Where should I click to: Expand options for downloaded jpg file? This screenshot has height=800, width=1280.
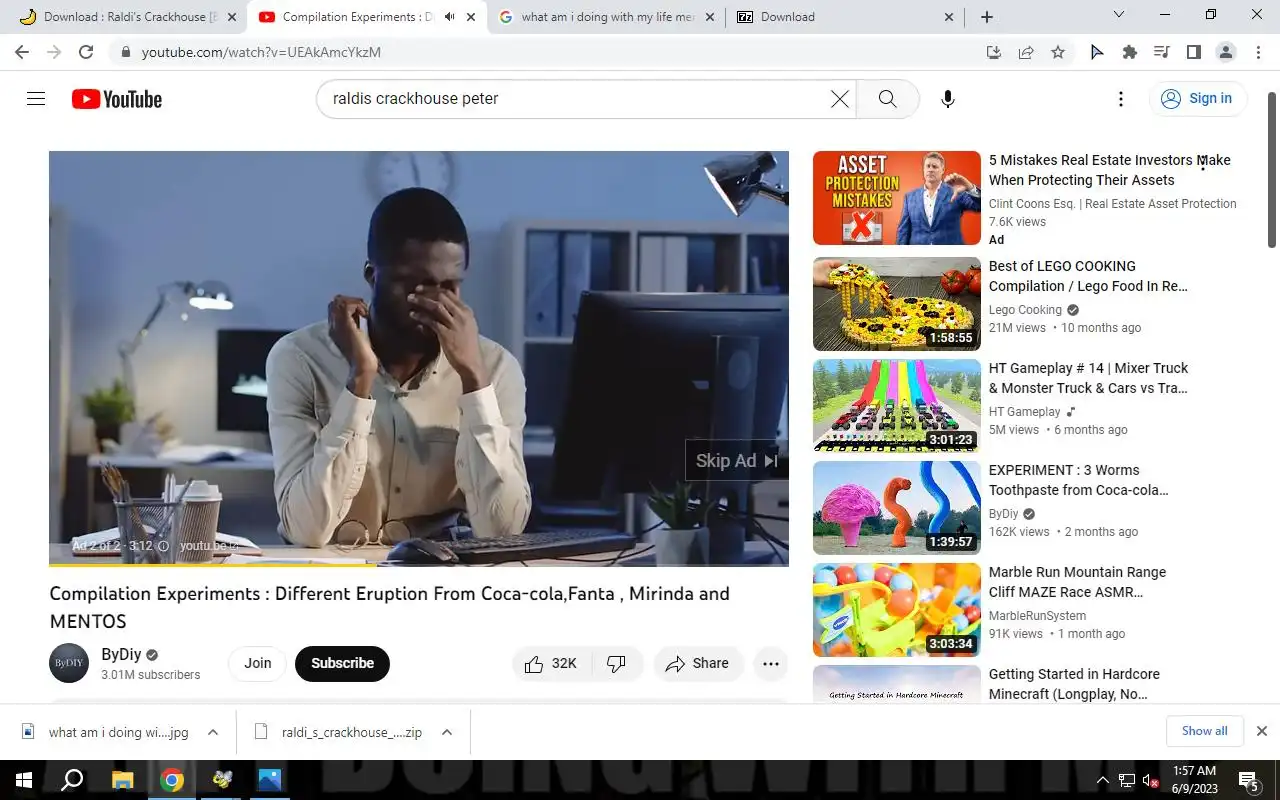pyautogui.click(x=213, y=732)
